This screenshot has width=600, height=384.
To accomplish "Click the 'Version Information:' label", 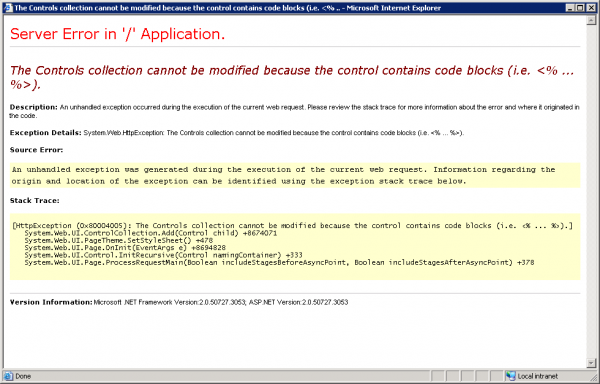I will click(x=51, y=302).
